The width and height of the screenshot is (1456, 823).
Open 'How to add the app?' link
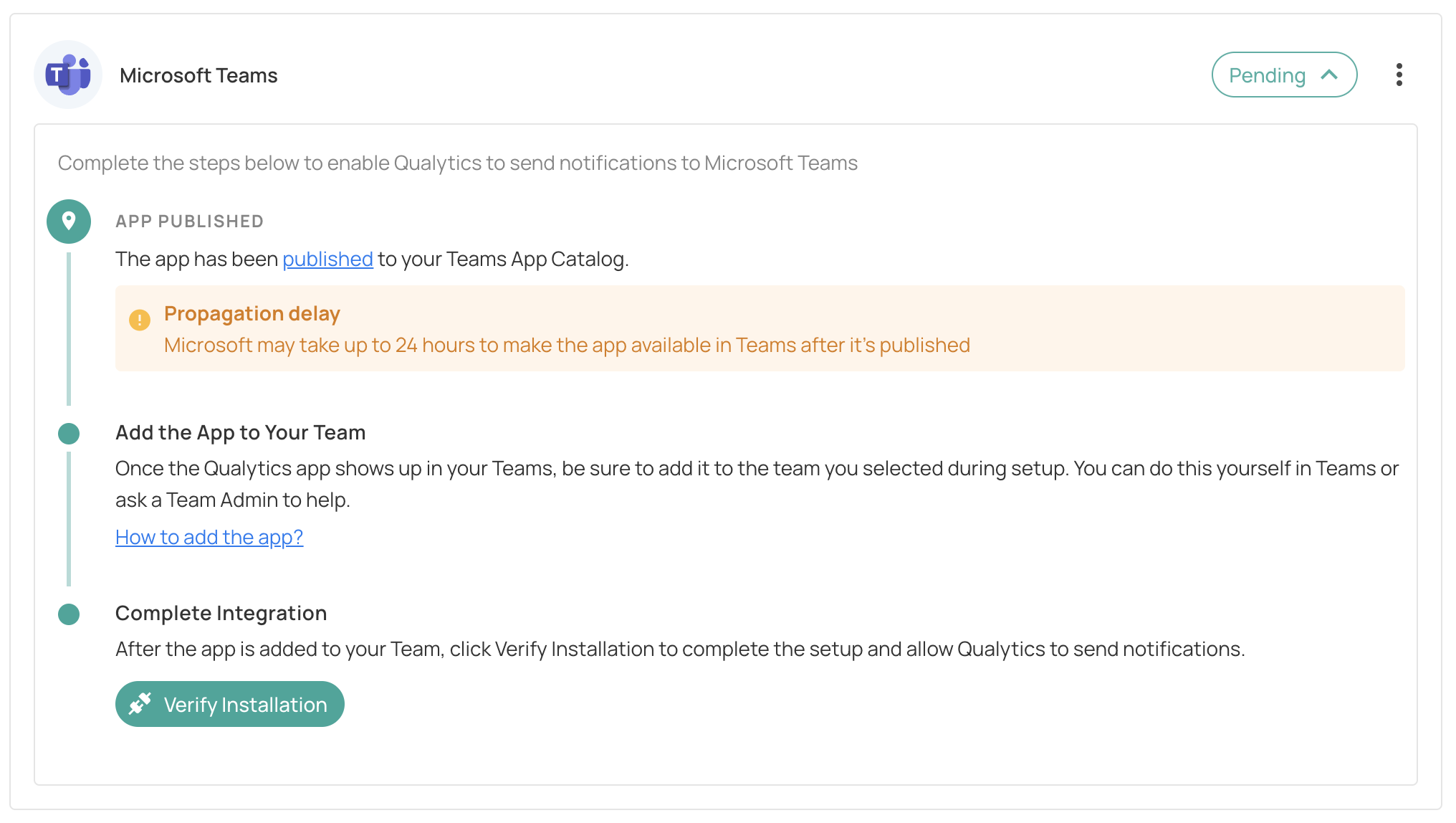point(209,537)
